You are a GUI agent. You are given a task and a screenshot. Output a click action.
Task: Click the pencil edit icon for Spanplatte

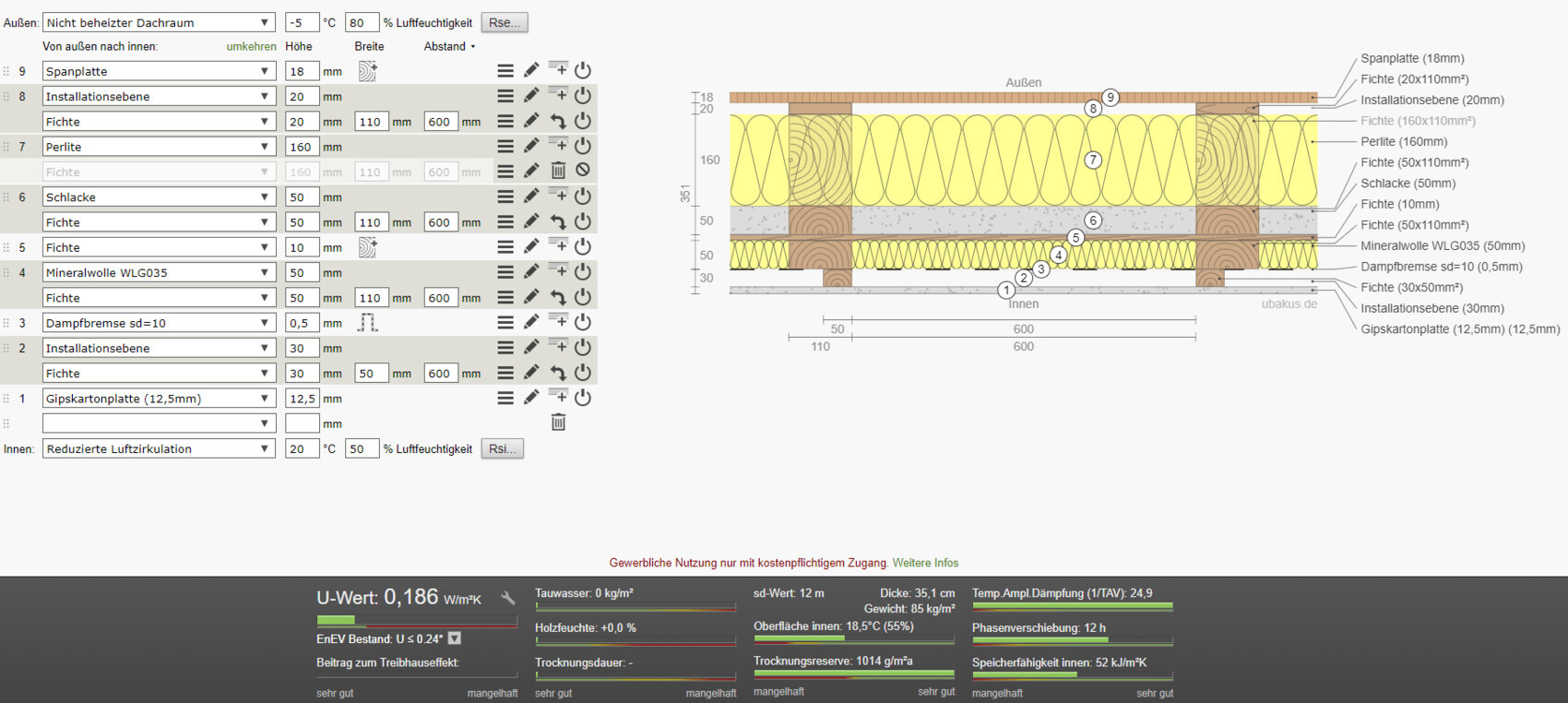[x=531, y=71]
